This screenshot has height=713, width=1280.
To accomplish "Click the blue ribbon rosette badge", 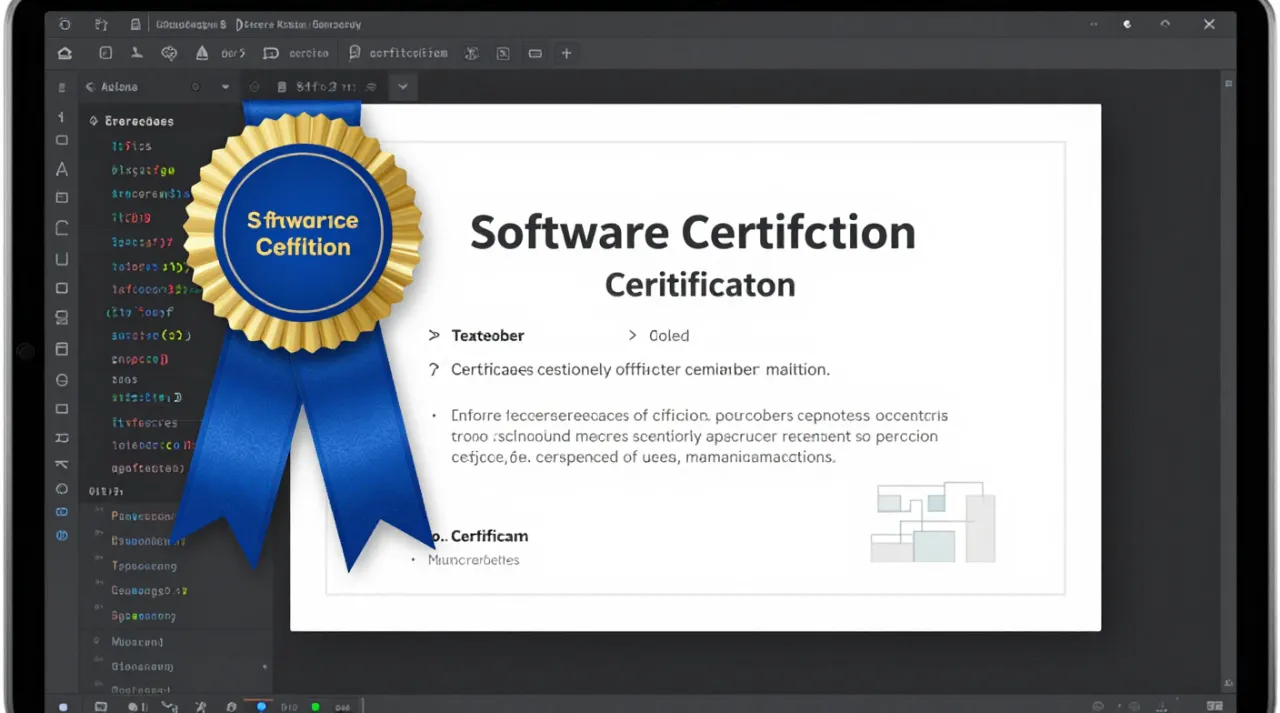I will pyautogui.click(x=303, y=233).
